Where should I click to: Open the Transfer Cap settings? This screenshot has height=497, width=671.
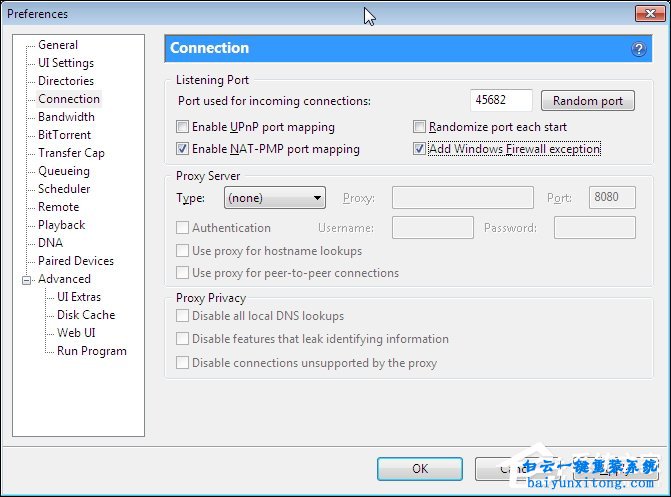tap(71, 153)
